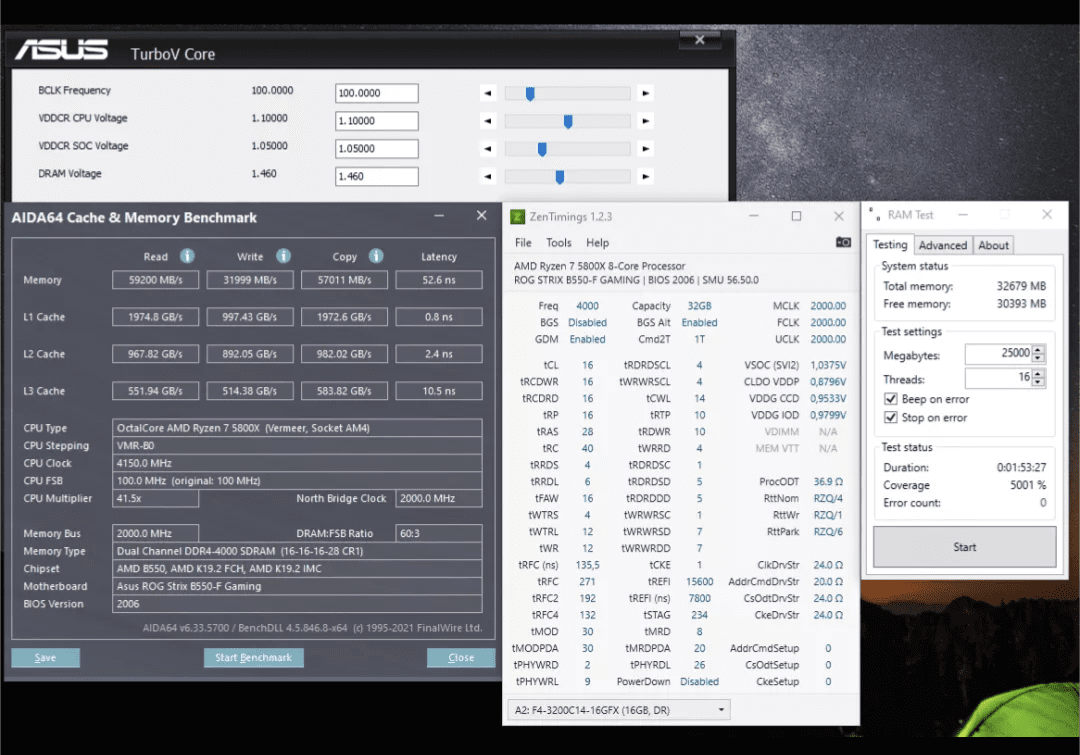Close the AIDA64 benchmark window
1080x755 pixels.
(481, 216)
